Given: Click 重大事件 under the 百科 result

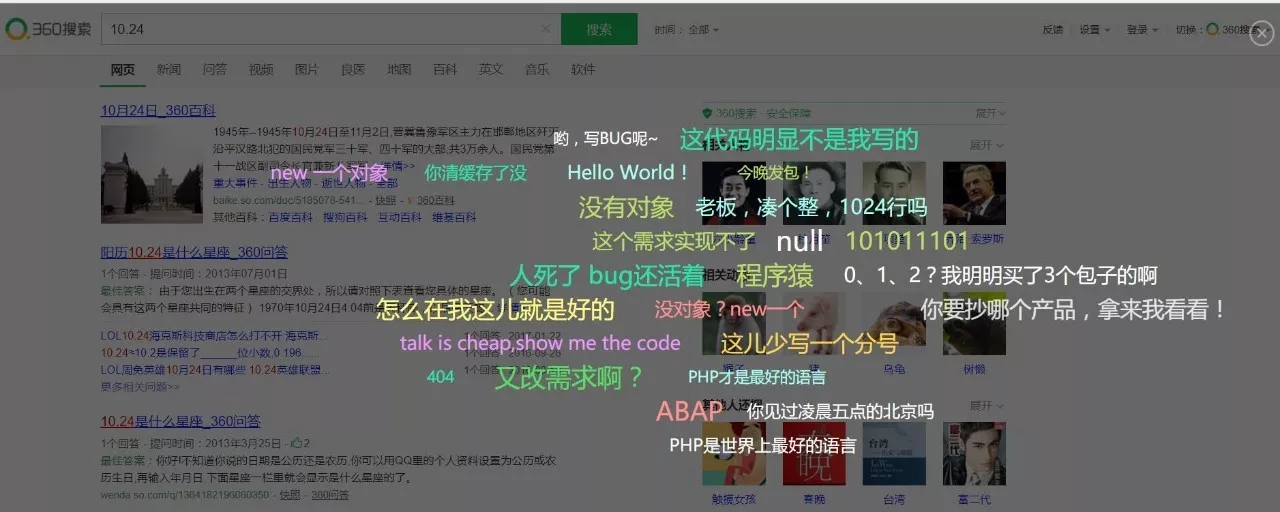Looking at the screenshot, I should click(234, 183).
